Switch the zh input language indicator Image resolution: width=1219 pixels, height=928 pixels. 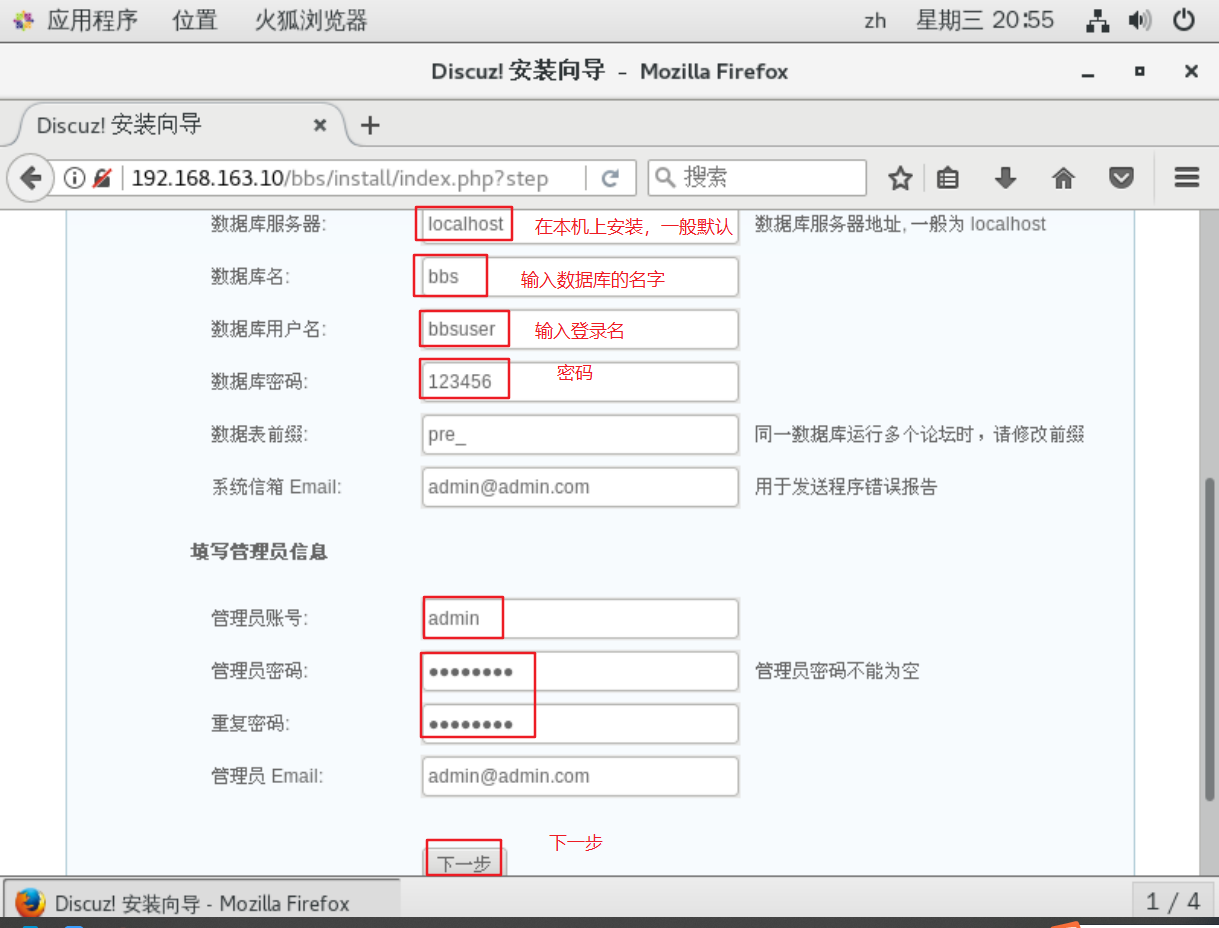click(875, 20)
